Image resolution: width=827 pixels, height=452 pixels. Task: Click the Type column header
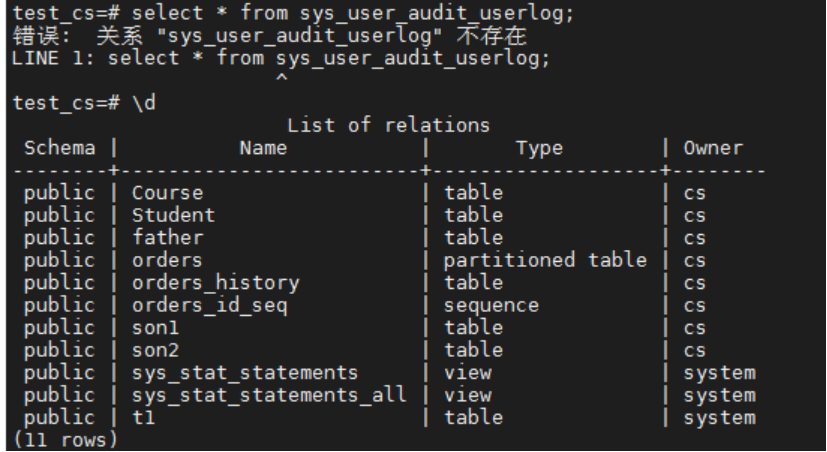(539, 148)
